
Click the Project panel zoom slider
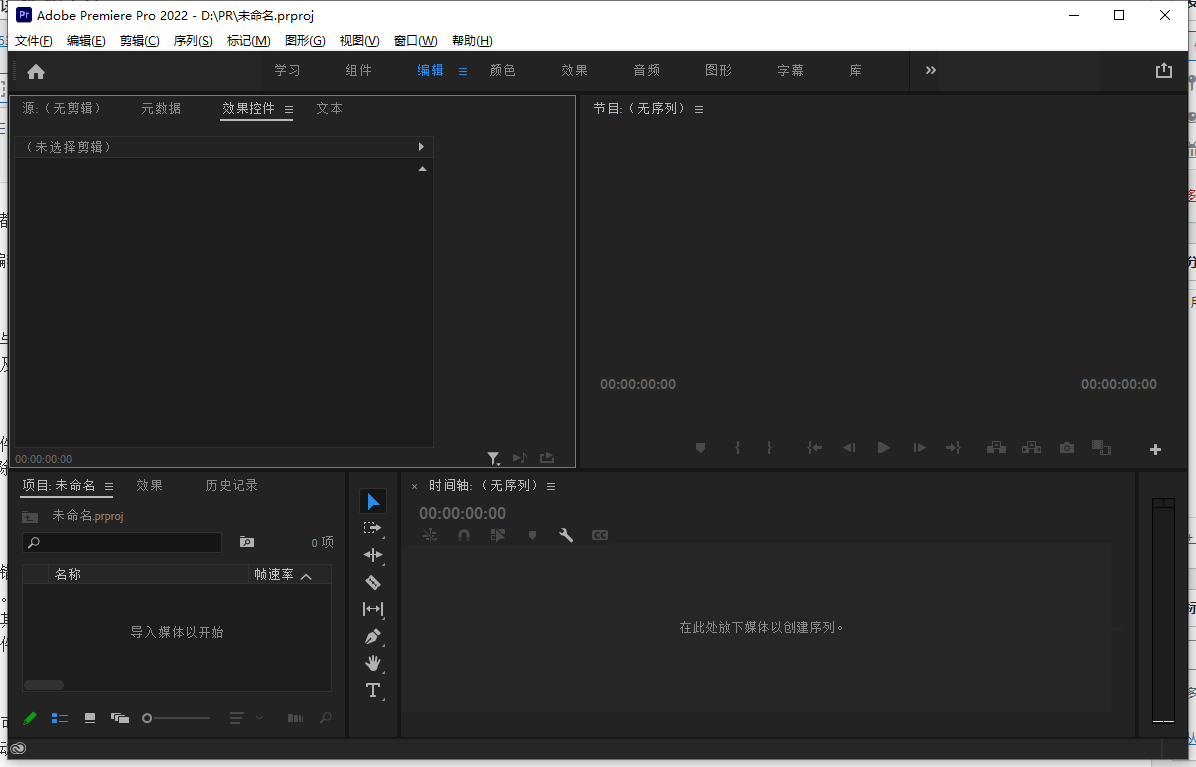[x=175, y=718]
